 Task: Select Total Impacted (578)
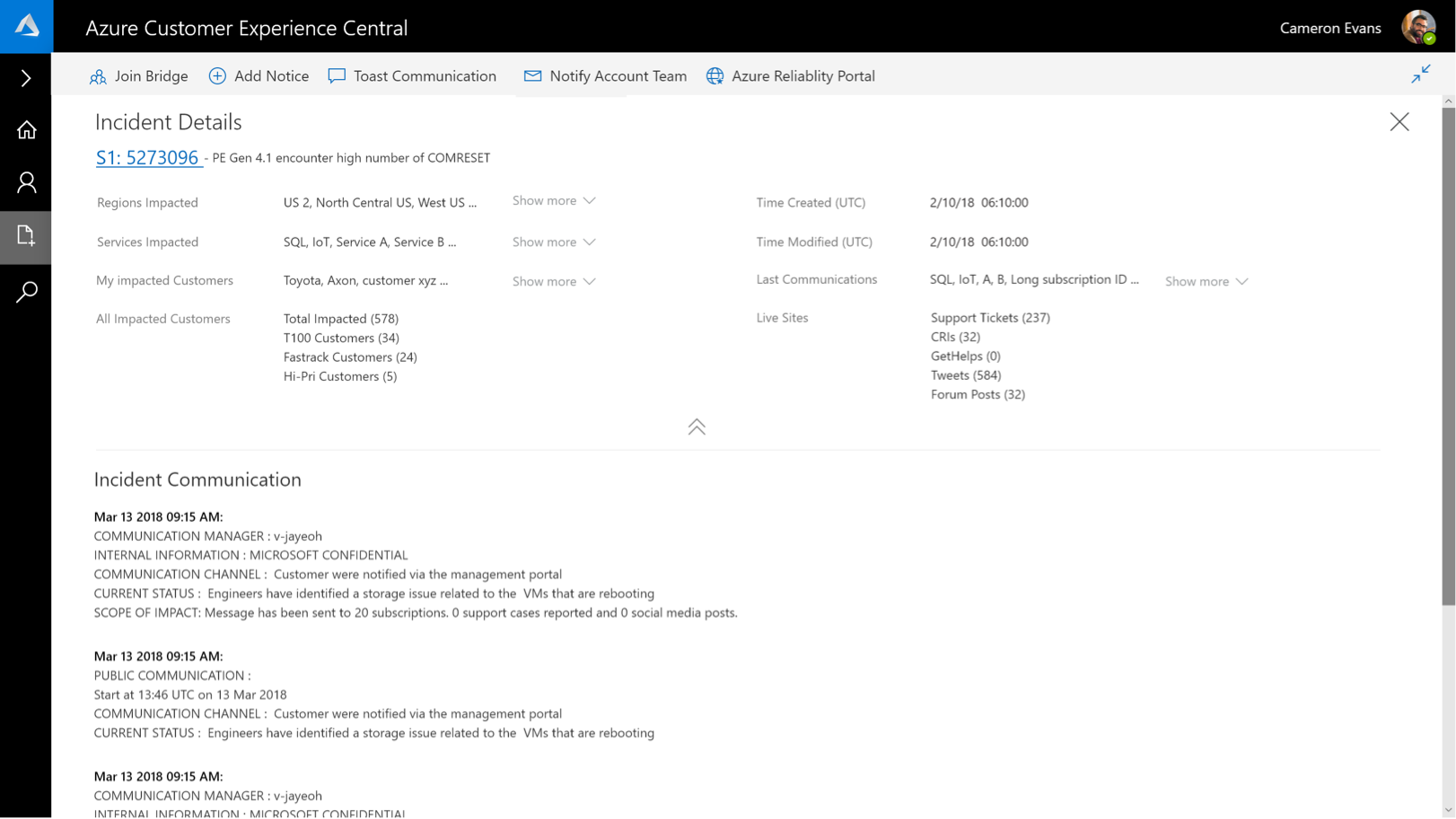(x=341, y=319)
